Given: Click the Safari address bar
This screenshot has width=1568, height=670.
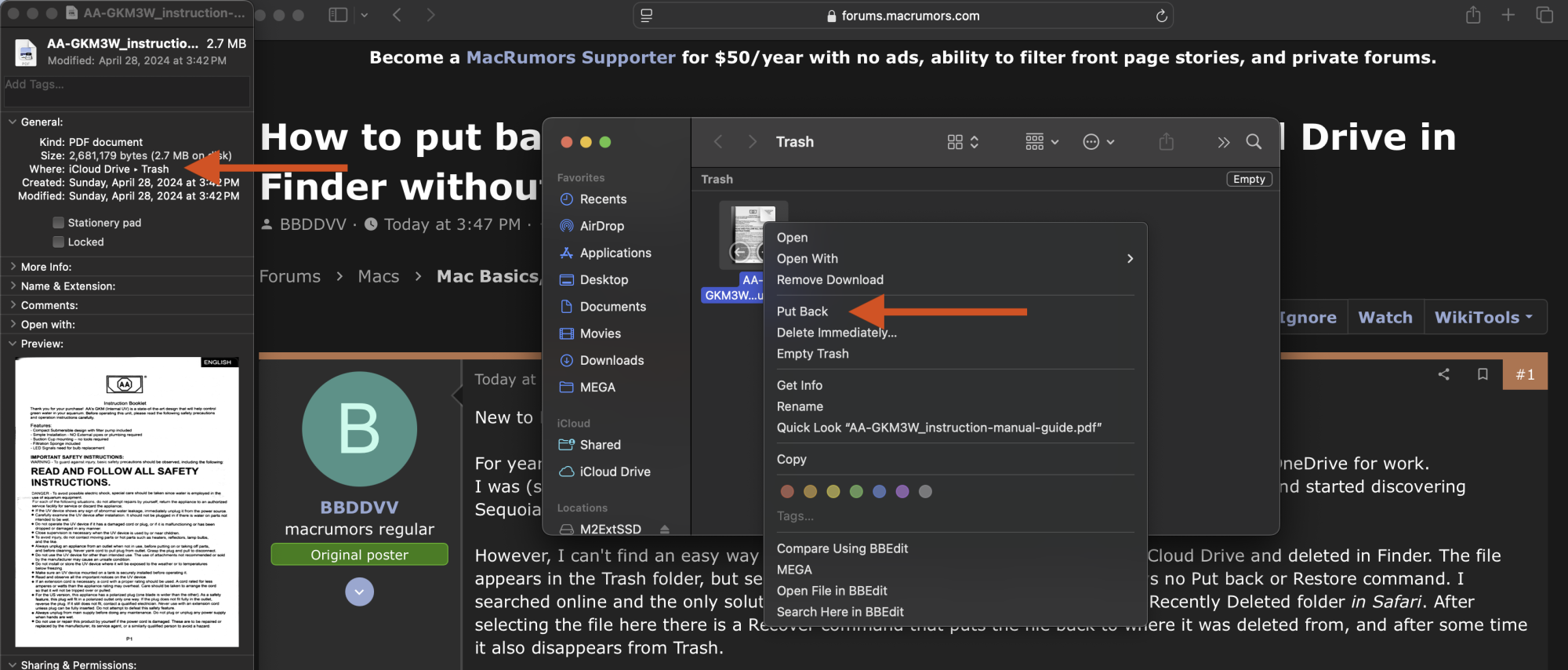Looking at the screenshot, I should pos(902,16).
